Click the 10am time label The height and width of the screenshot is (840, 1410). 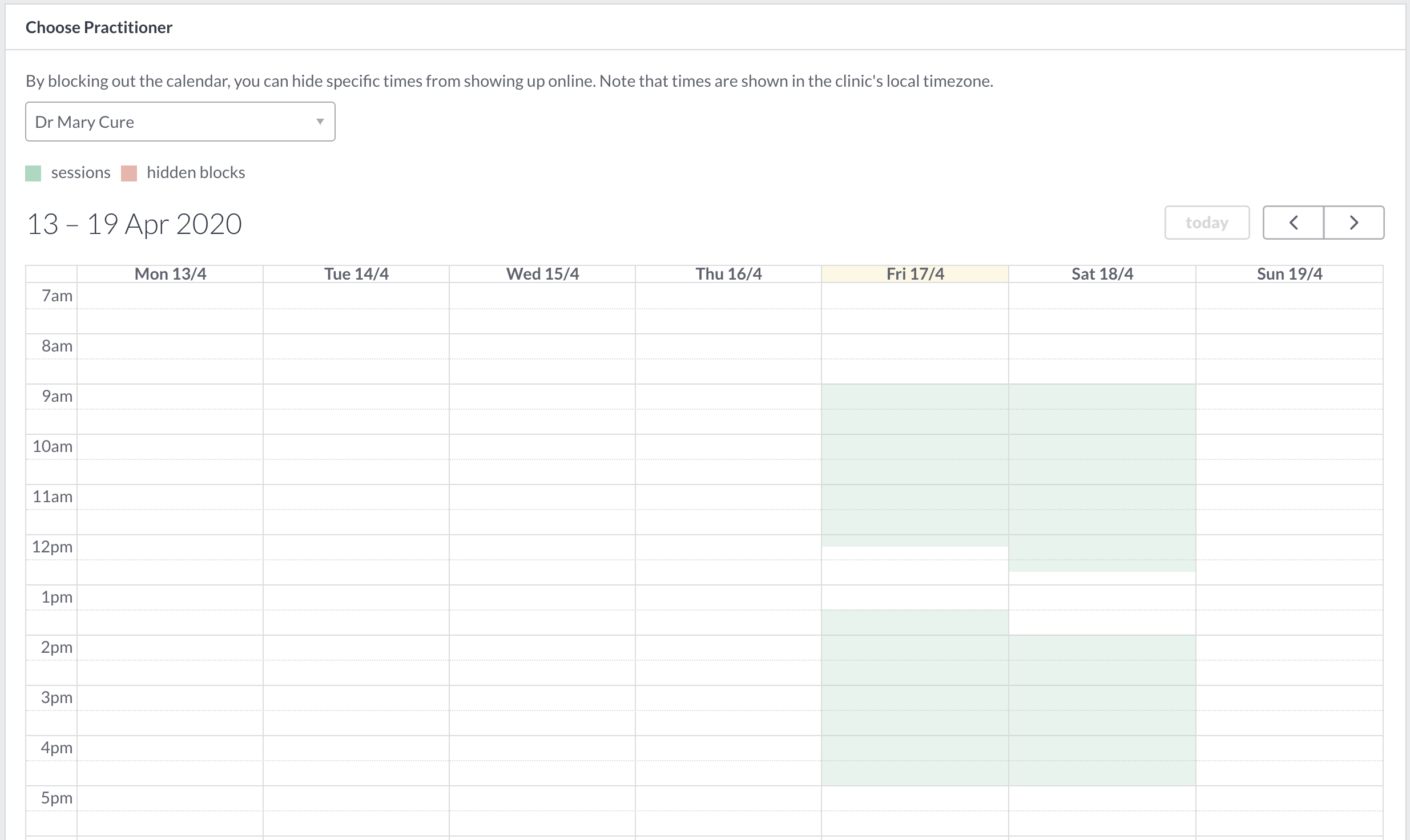[53, 446]
